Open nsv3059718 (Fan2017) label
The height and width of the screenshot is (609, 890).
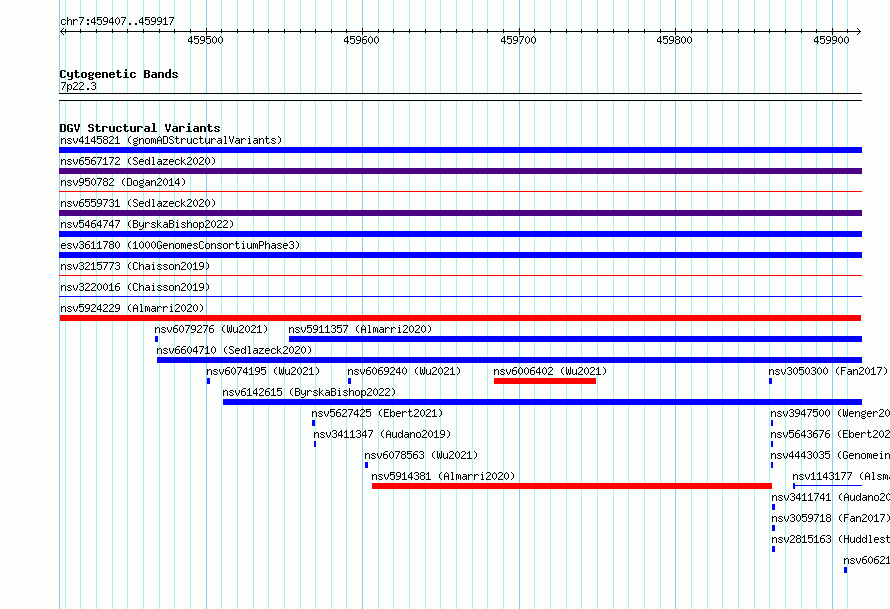830,518
